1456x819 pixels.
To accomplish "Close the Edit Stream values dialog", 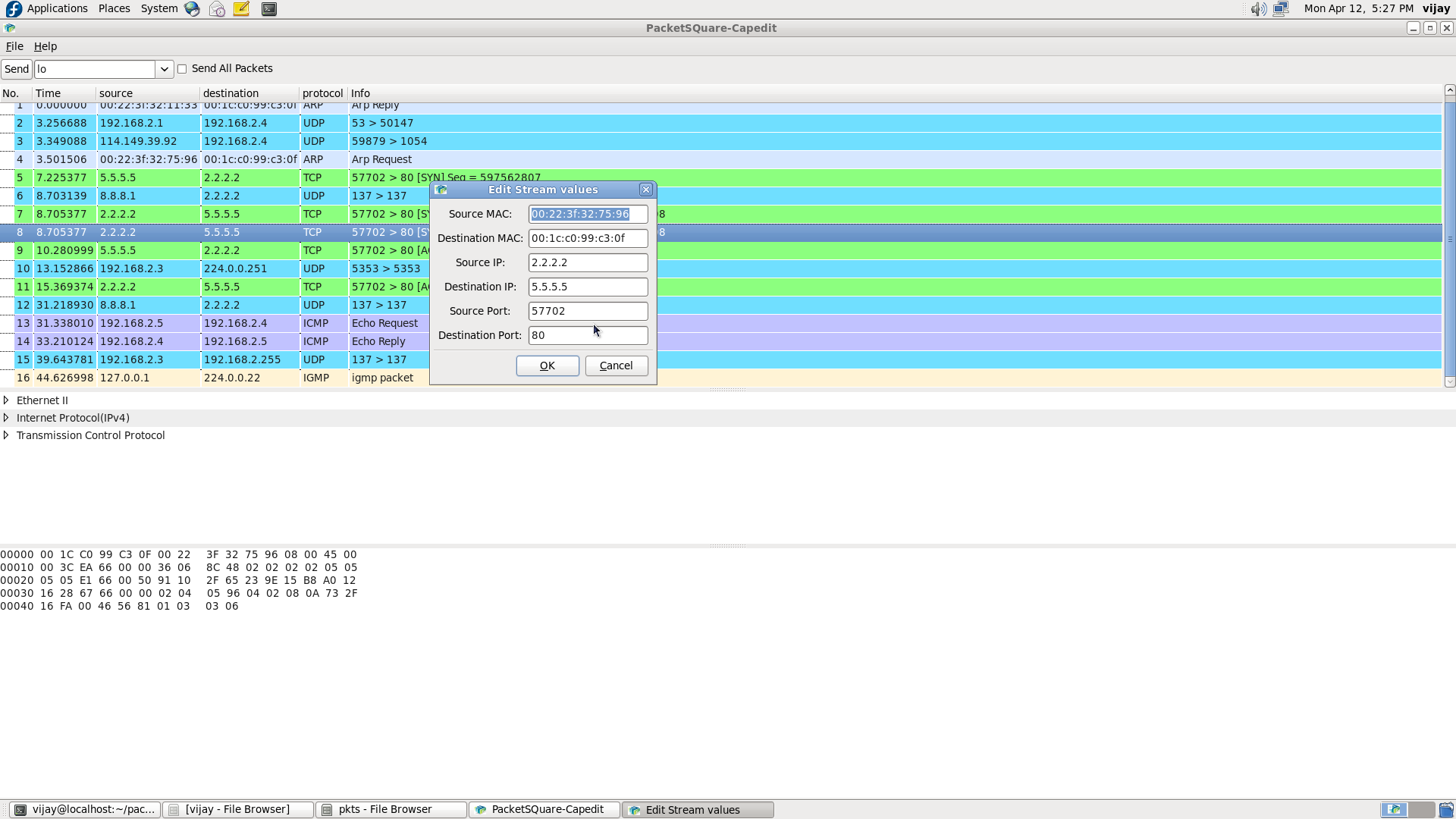I will point(646,190).
